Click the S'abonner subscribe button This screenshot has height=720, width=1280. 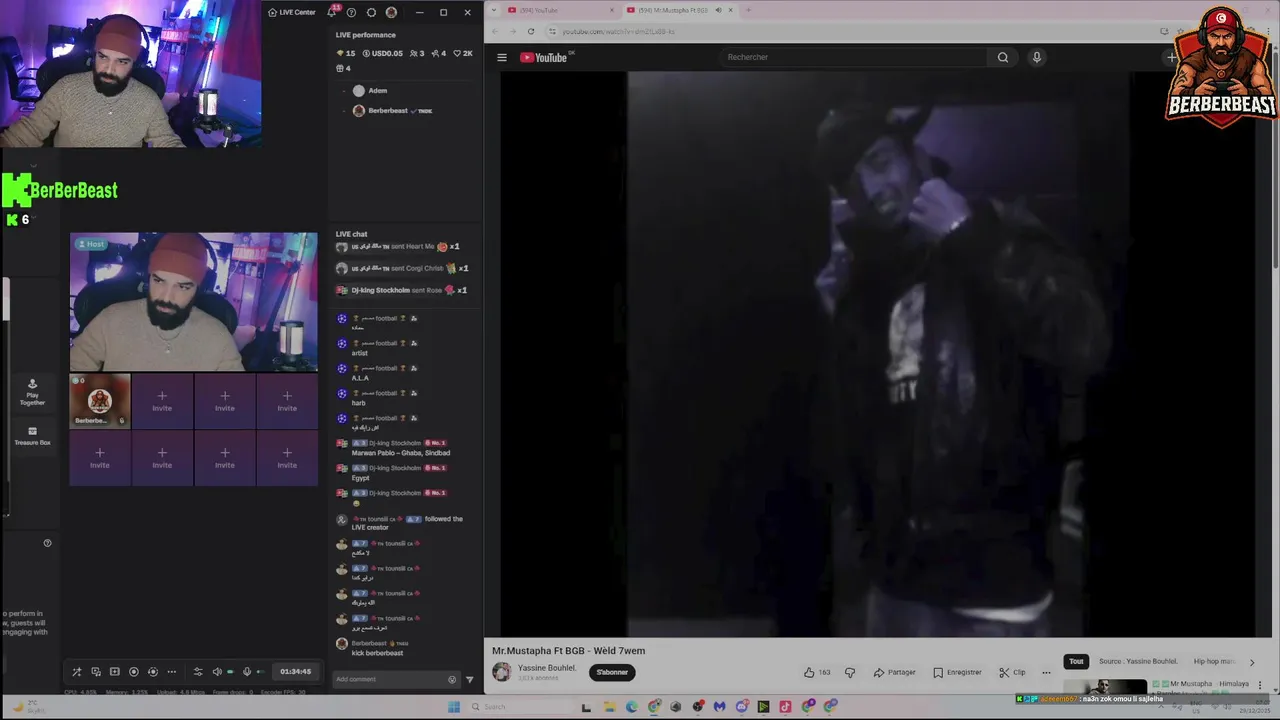point(612,672)
